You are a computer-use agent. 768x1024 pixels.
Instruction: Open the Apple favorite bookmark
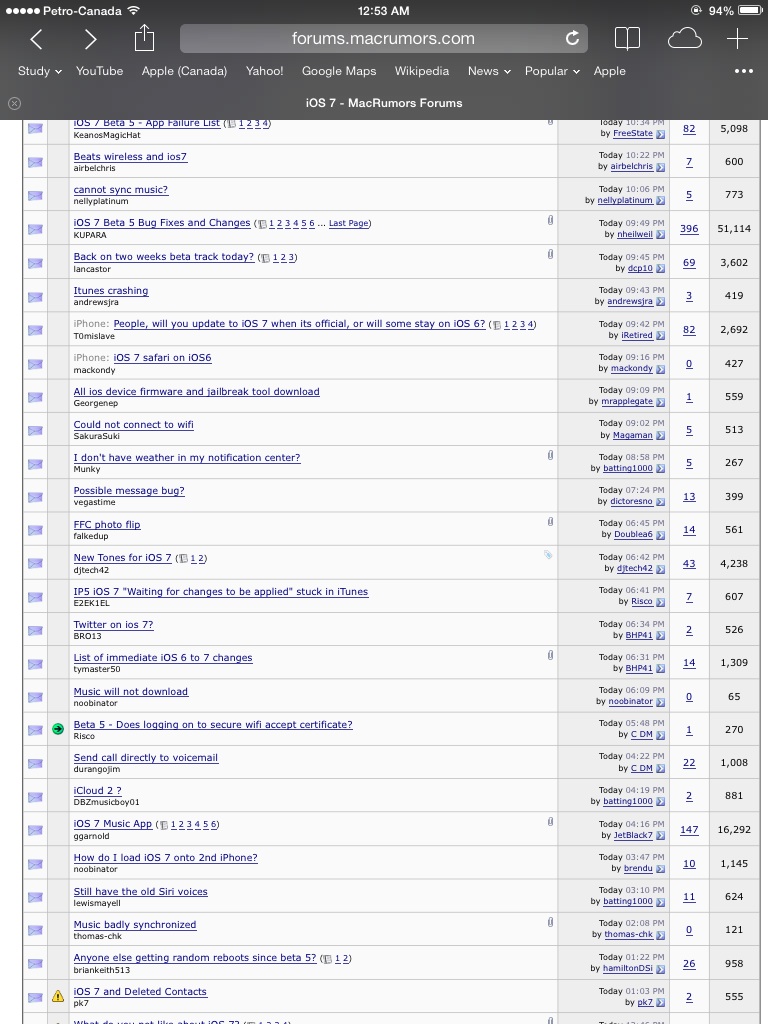coord(609,71)
